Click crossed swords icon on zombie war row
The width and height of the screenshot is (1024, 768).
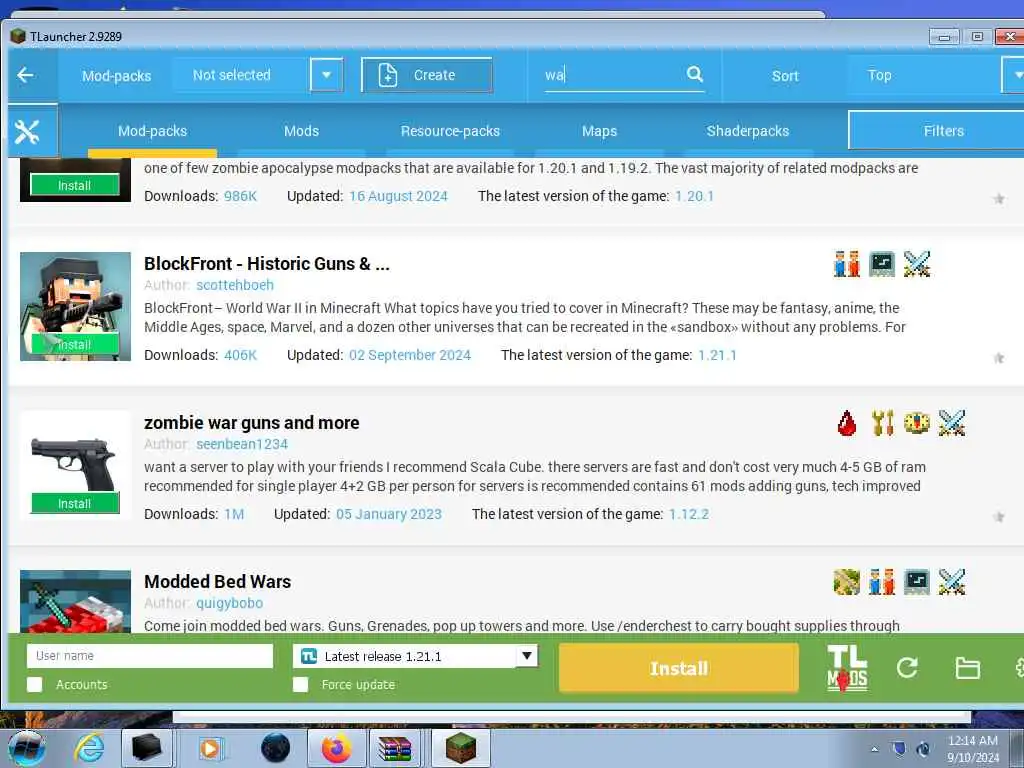click(x=952, y=423)
